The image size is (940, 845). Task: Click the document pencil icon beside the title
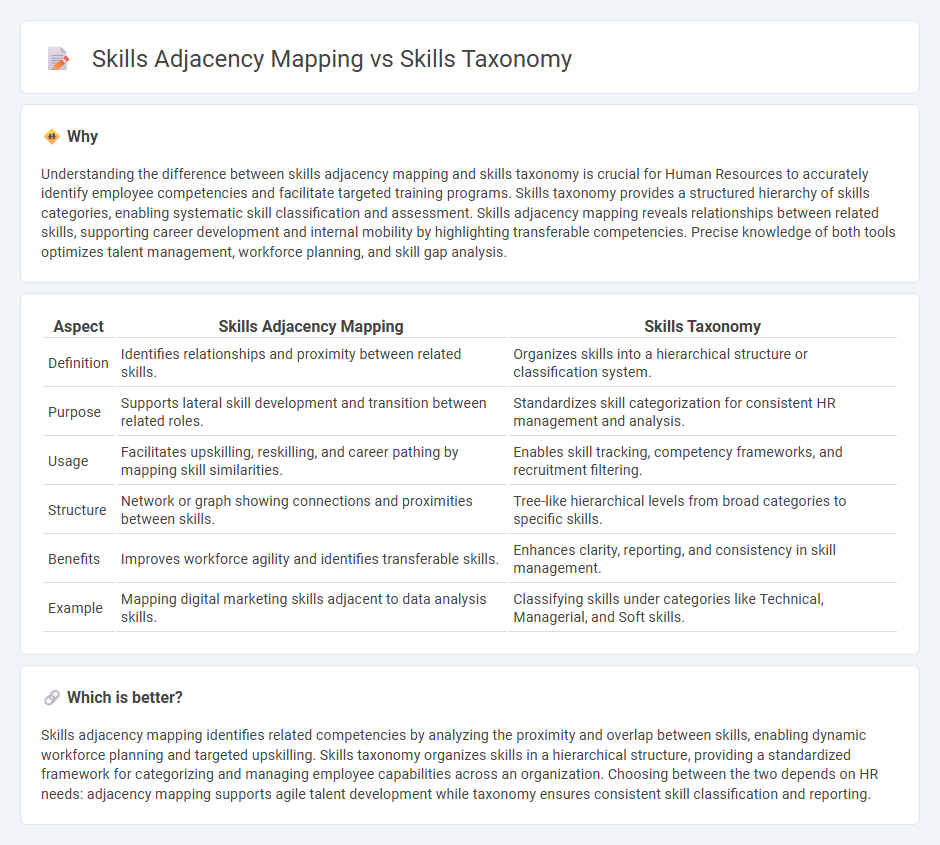coord(58,59)
